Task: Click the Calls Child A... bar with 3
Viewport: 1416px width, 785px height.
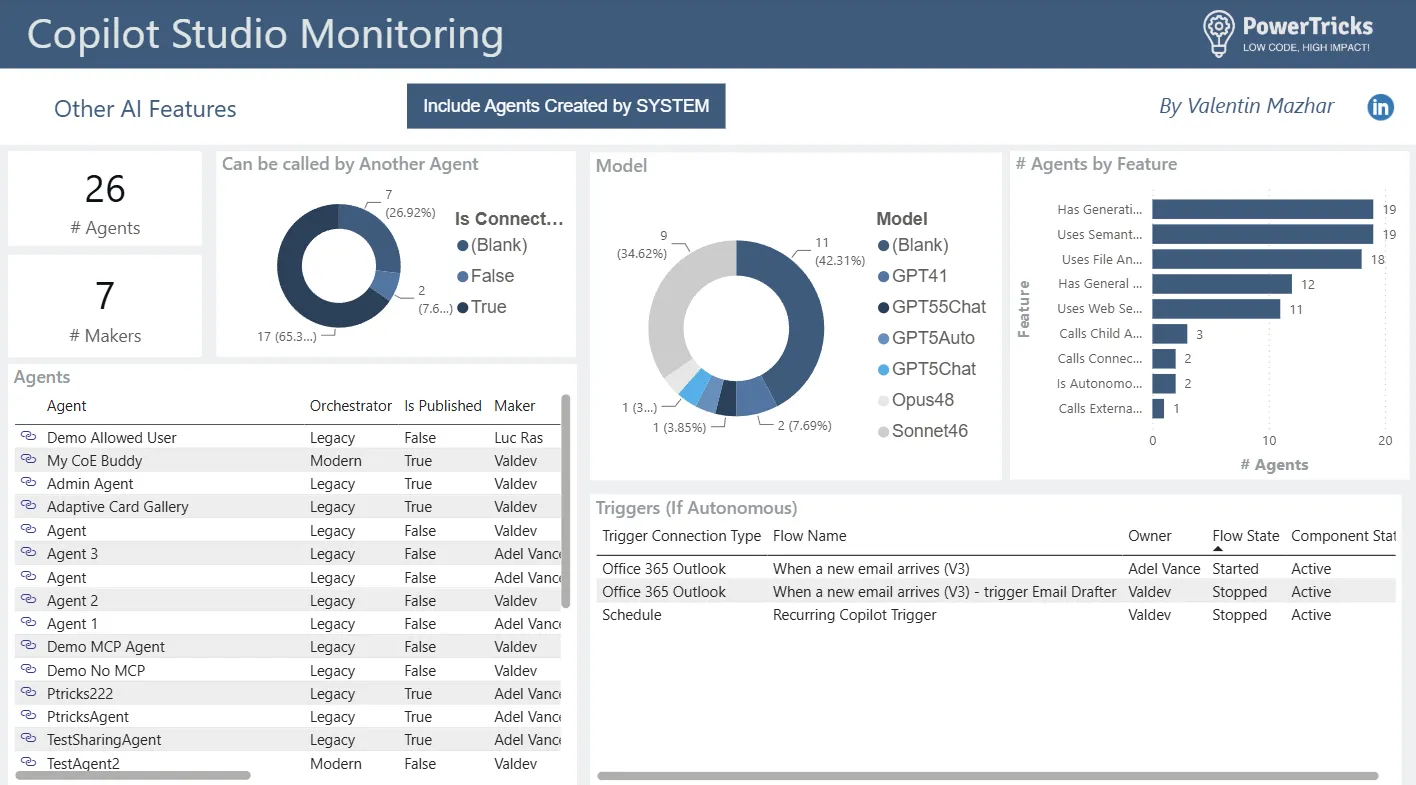Action: point(1169,334)
